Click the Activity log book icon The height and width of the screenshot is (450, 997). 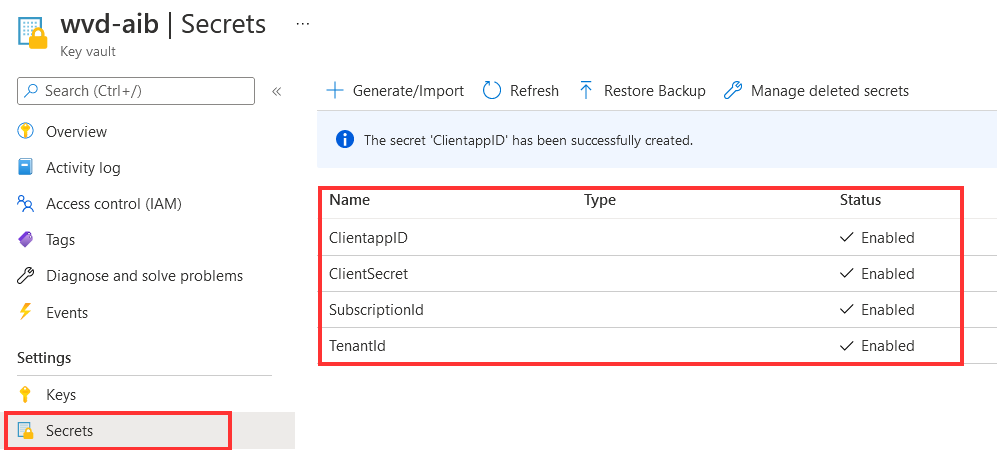(x=26, y=168)
